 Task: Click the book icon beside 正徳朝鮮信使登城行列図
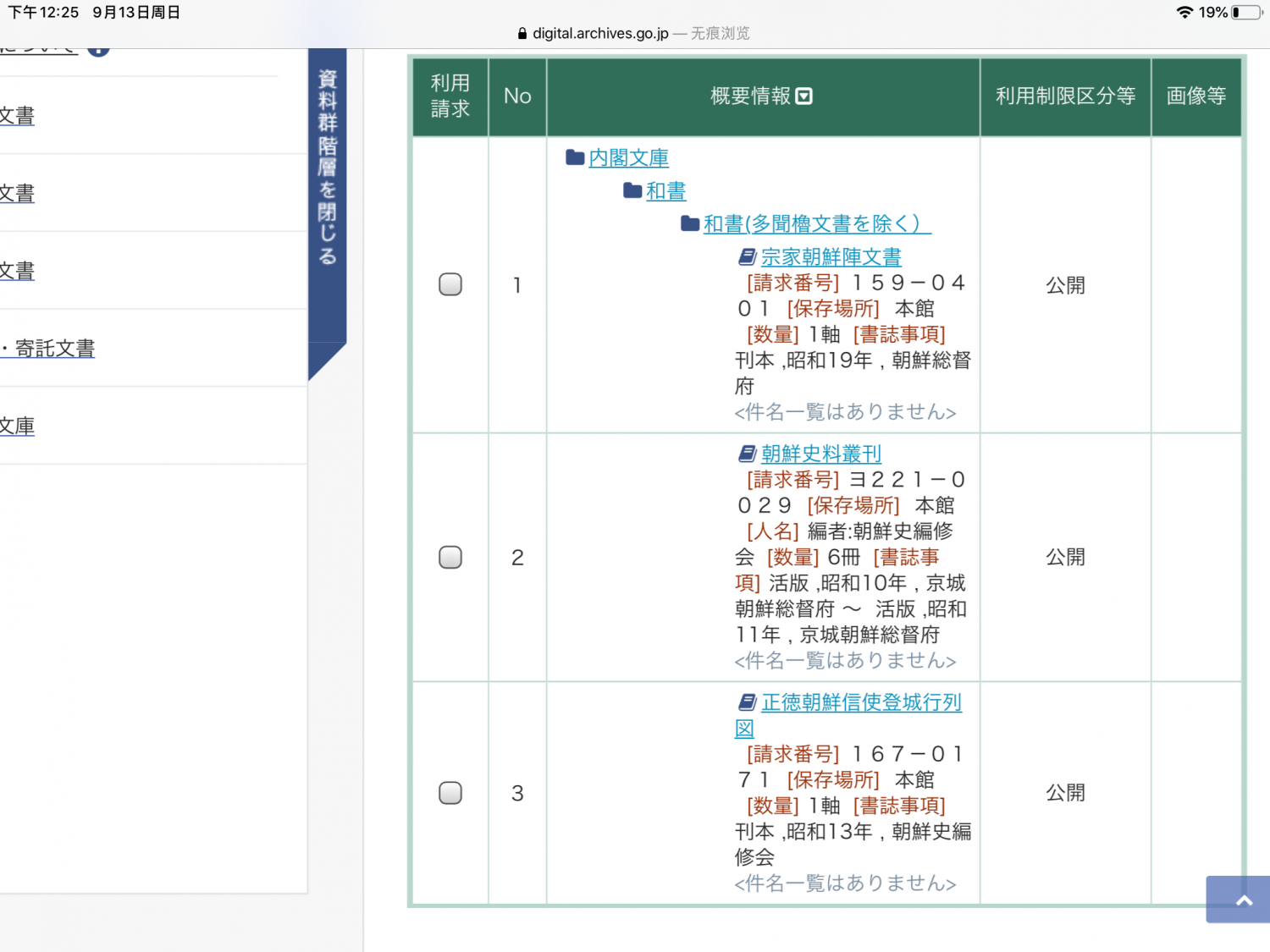point(747,702)
